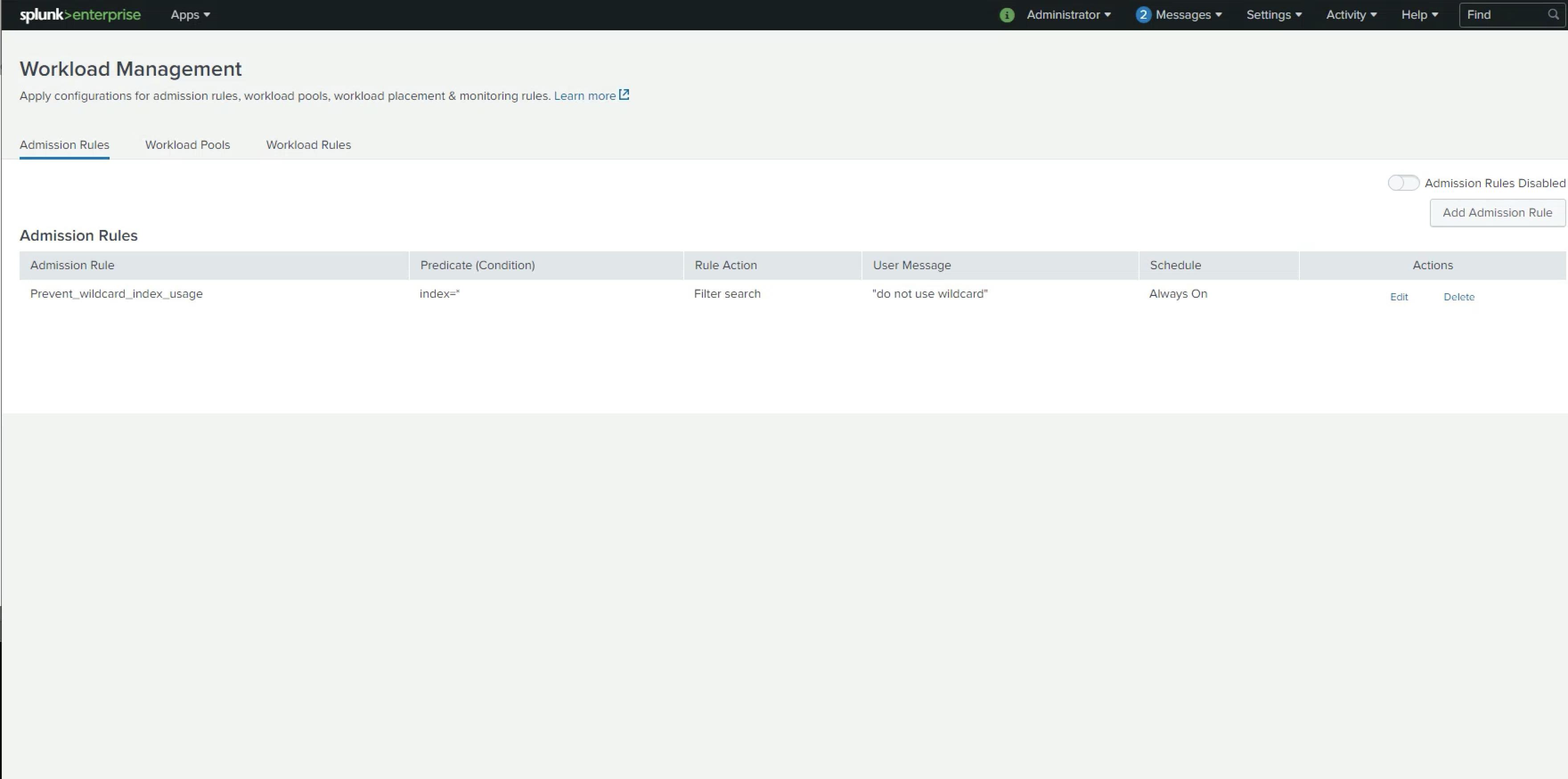The image size is (1568, 779).
Task: Open the Help dropdown menu
Action: click(x=1419, y=15)
